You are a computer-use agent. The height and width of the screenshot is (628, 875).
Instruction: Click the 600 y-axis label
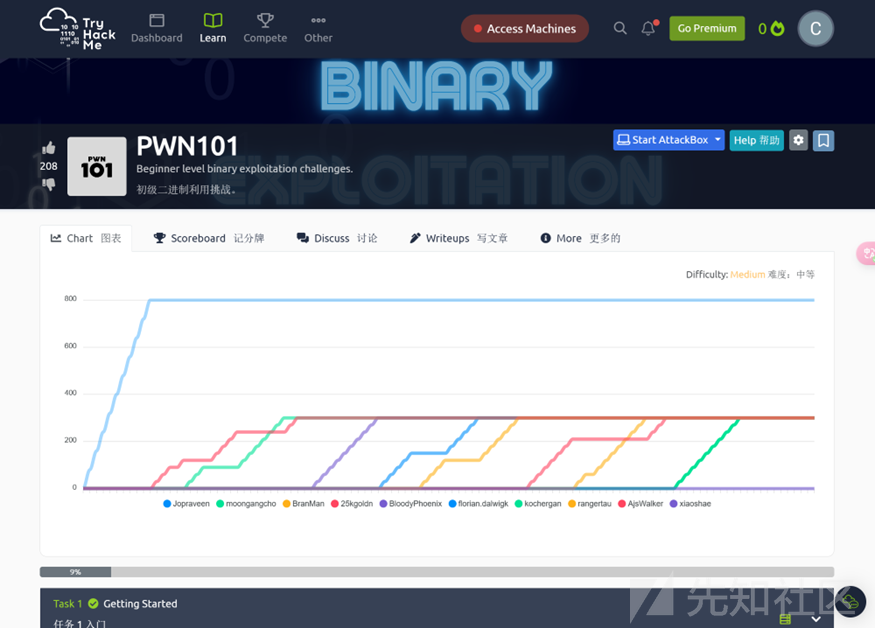pos(70,346)
